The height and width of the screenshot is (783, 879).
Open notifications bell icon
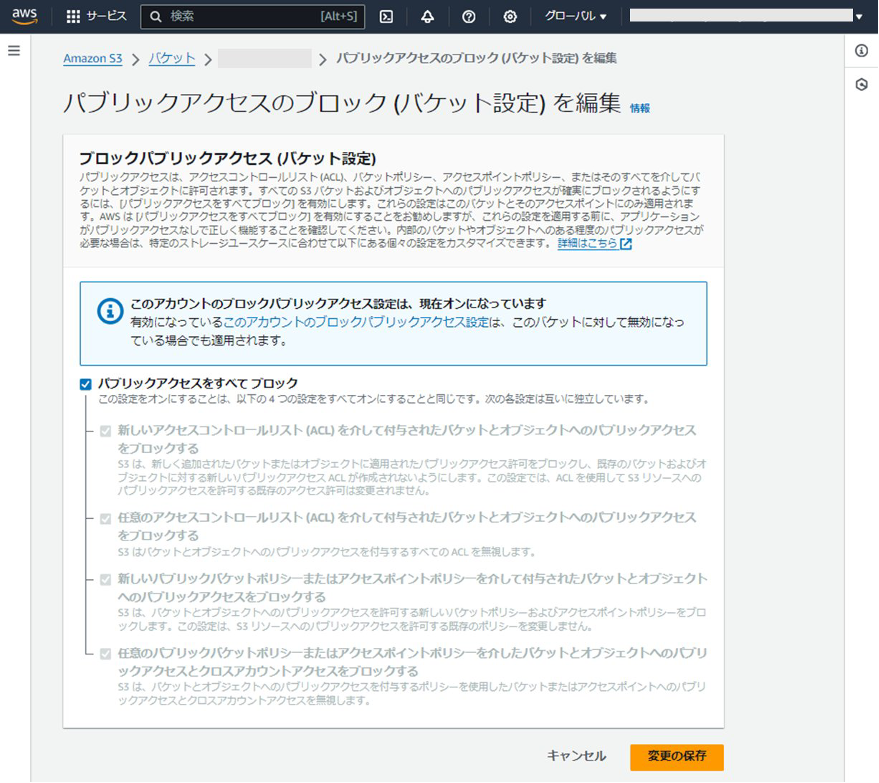point(427,17)
